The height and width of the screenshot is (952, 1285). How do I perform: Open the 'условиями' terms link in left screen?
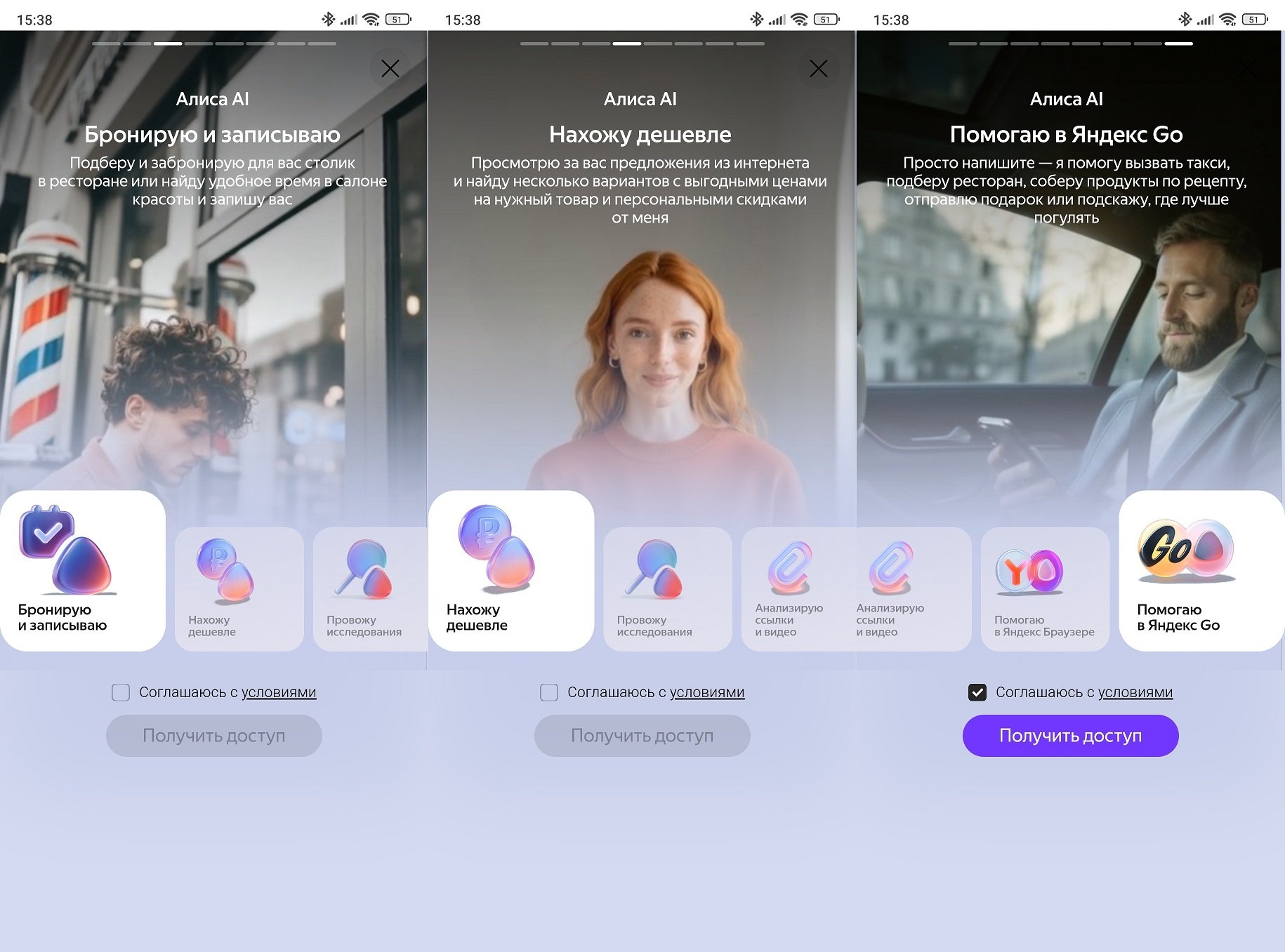click(279, 692)
